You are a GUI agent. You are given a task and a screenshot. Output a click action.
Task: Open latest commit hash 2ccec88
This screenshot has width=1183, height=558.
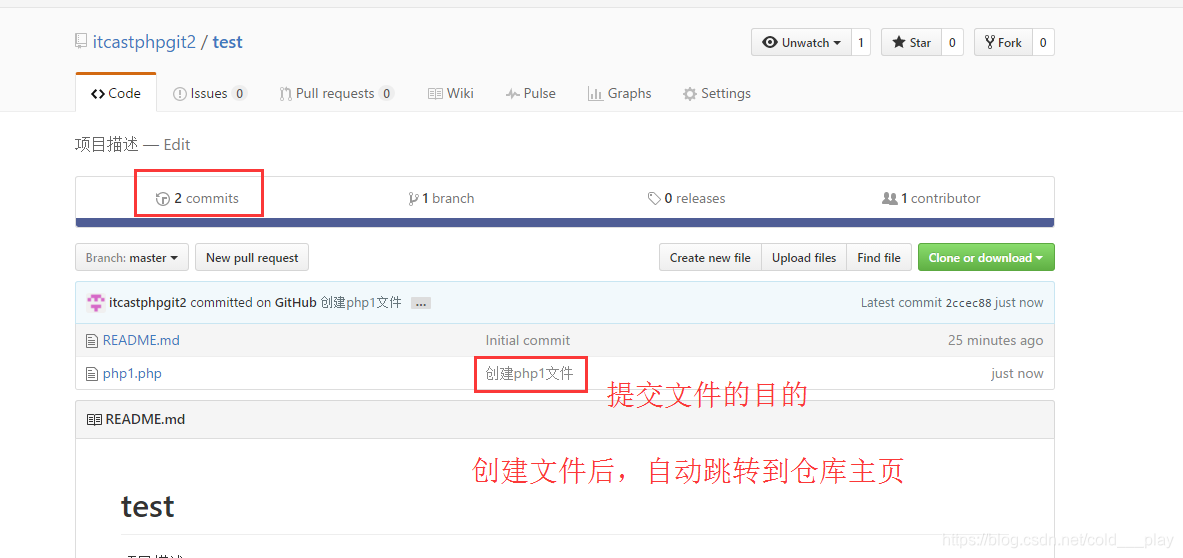tap(969, 302)
